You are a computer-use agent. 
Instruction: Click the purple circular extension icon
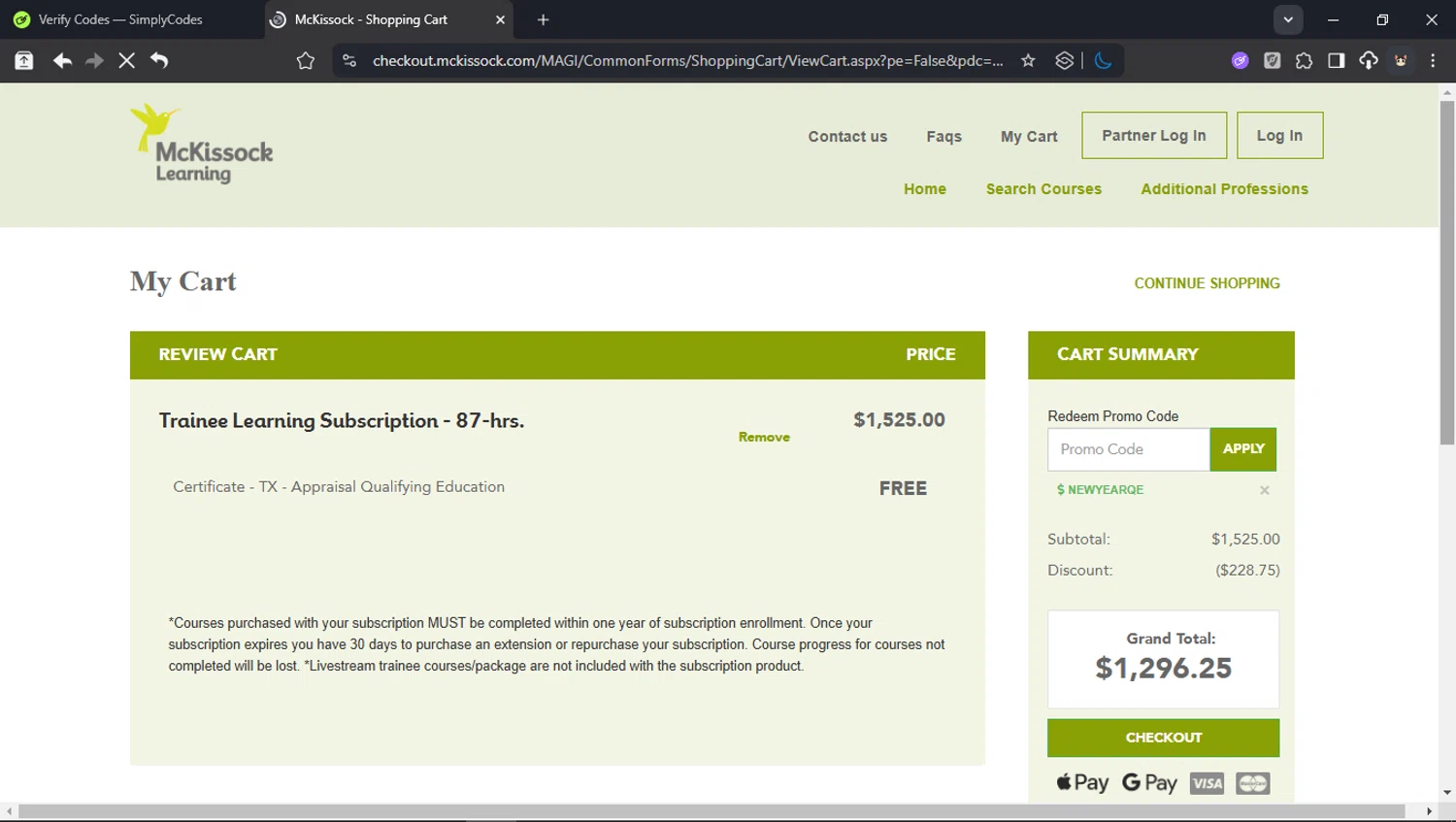click(x=1240, y=60)
